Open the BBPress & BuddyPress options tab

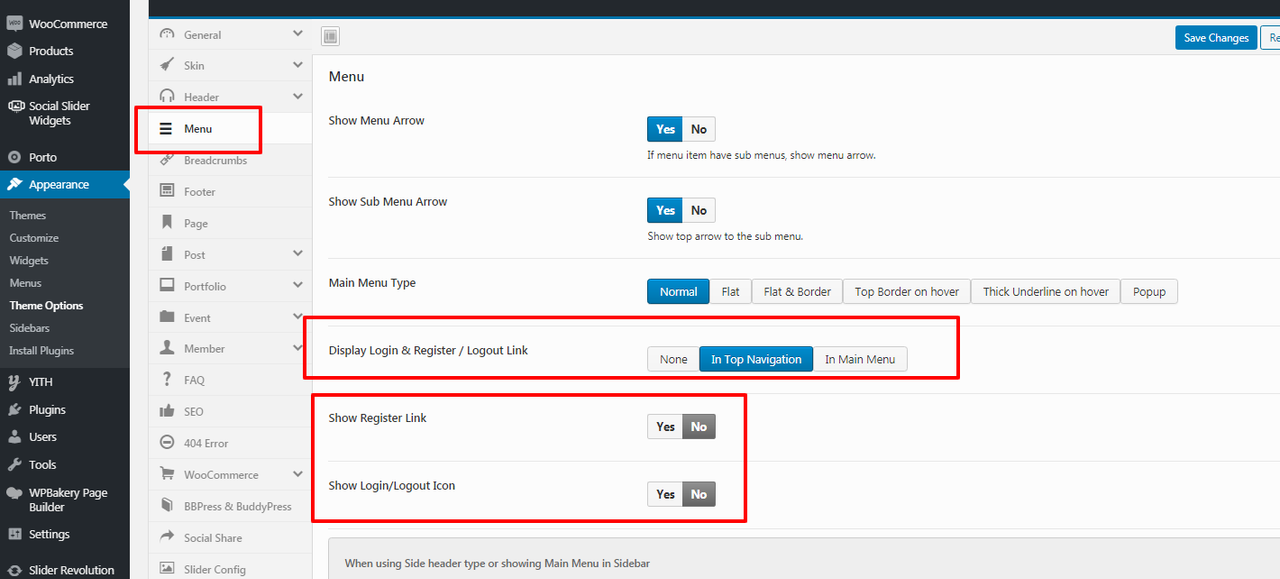click(230, 506)
